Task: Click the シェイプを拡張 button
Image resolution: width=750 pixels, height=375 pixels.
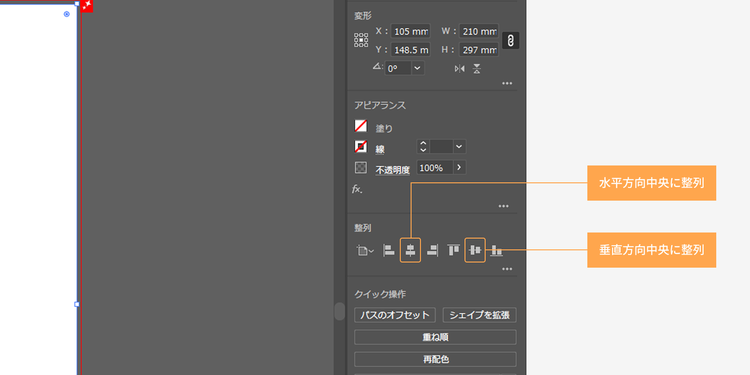Action: click(480, 315)
